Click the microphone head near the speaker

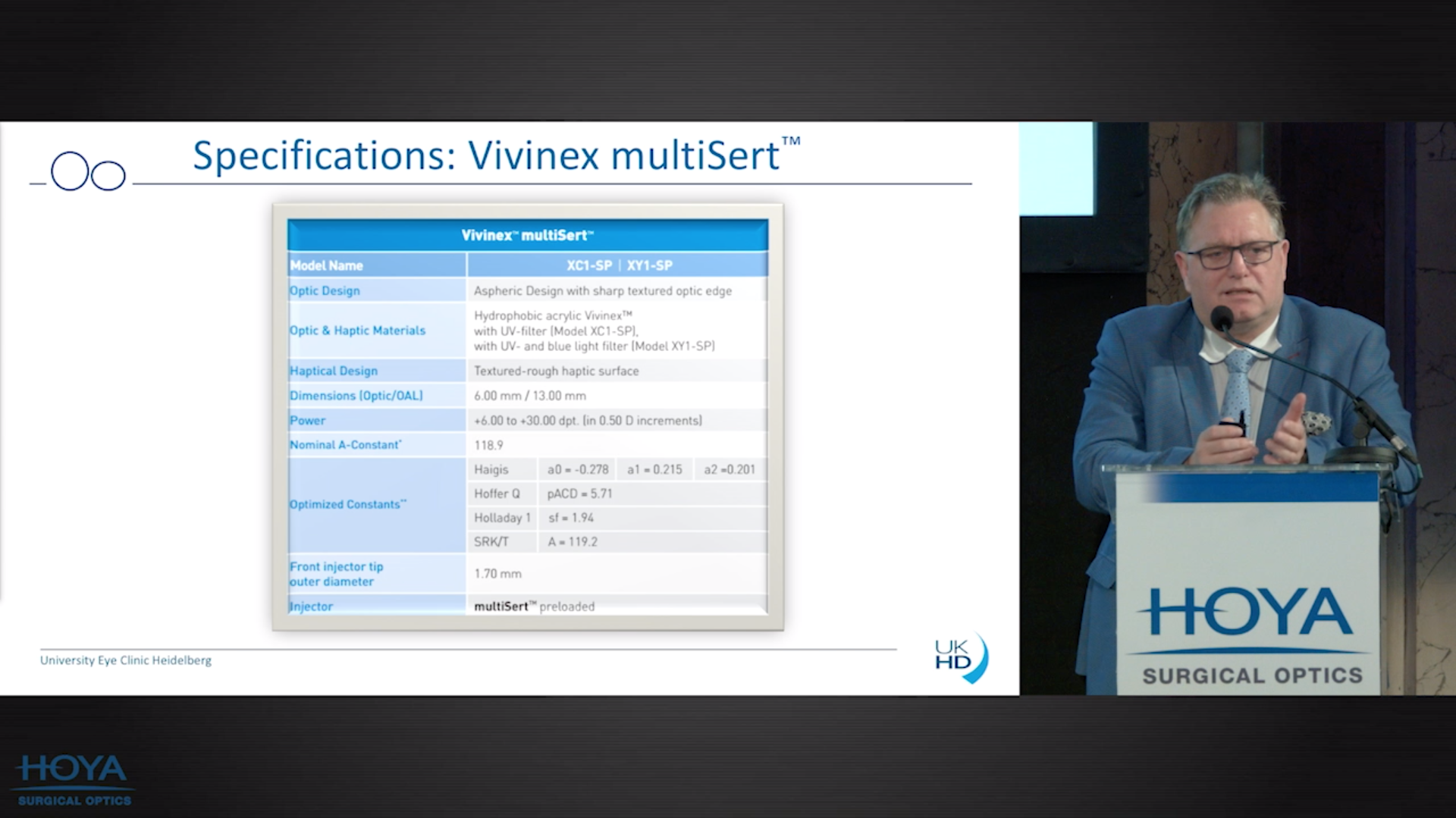pos(1221,318)
